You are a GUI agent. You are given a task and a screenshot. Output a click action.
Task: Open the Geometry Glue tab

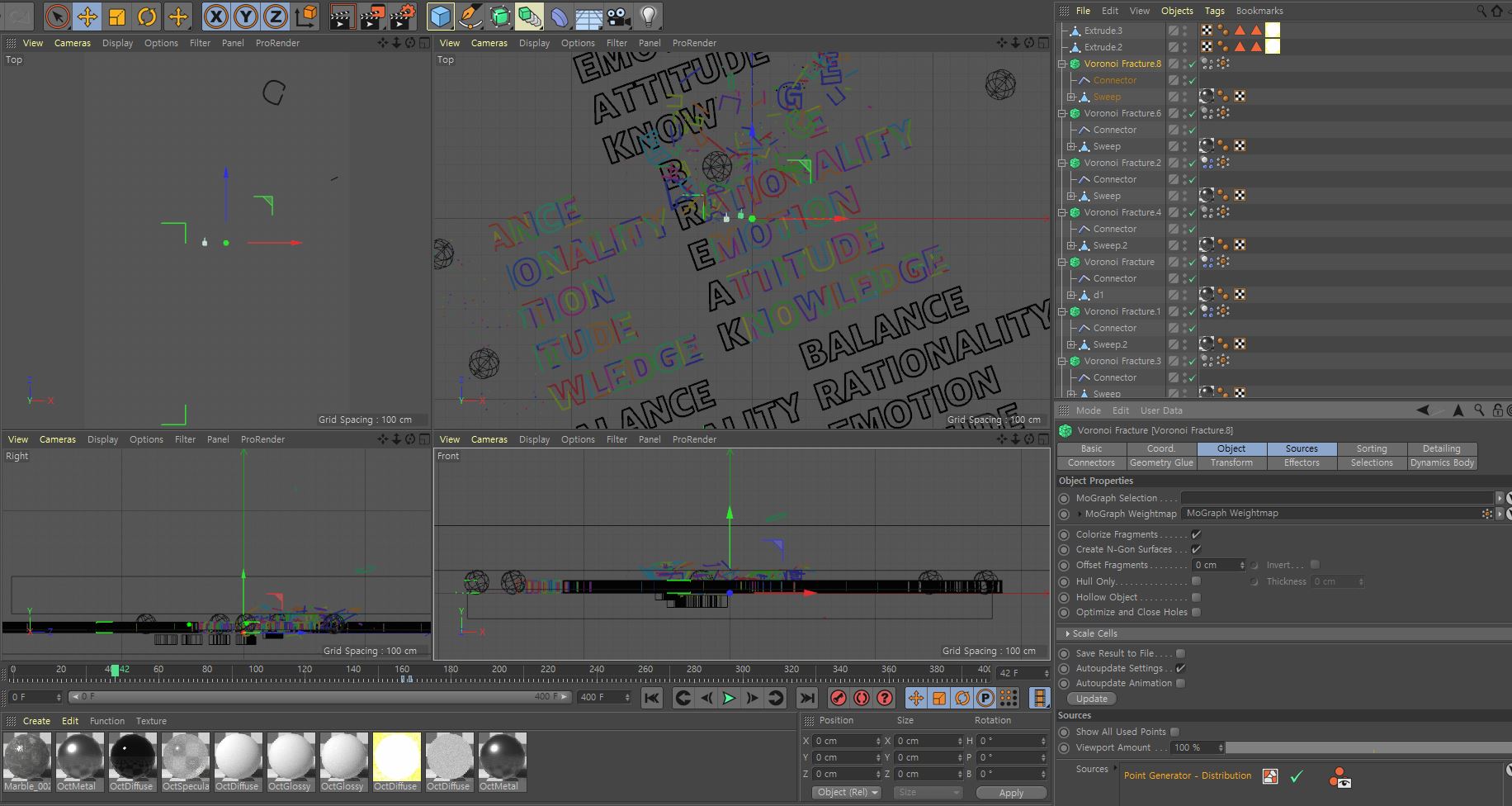(1161, 462)
